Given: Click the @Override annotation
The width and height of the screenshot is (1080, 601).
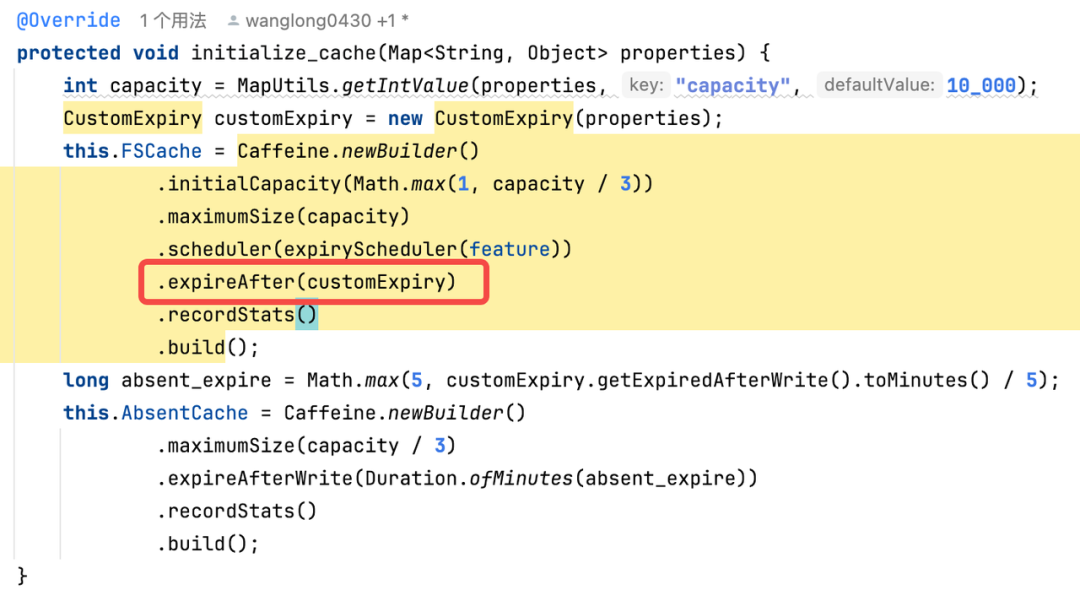Looking at the screenshot, I should (68, 21).
